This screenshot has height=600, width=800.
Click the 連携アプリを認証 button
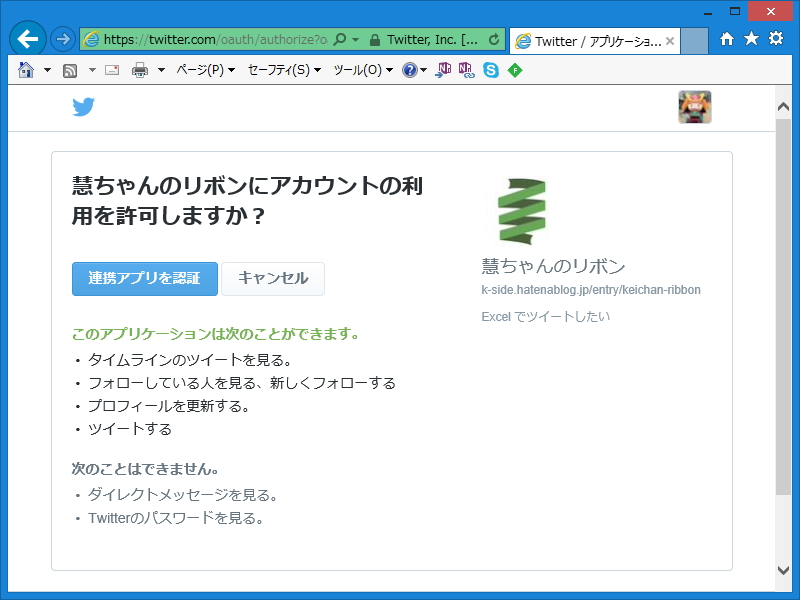[144, 279]
